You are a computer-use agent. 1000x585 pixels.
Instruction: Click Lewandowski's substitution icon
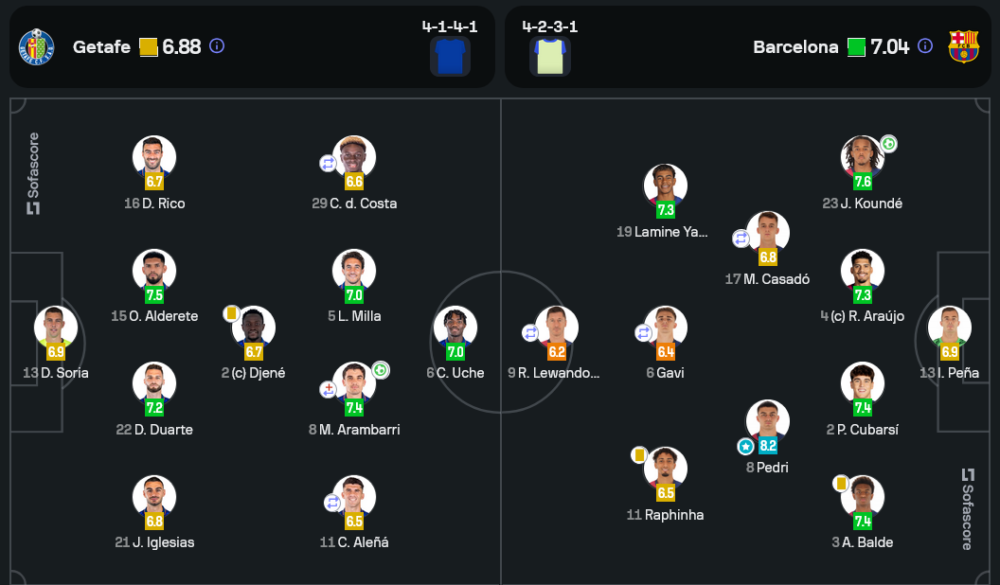click(x=531, y=333)
